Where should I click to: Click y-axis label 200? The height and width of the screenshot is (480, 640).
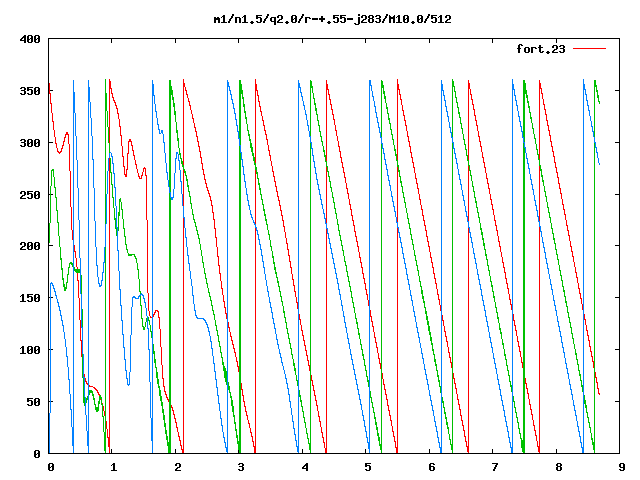pyautogui.click(x=30, y=246)
